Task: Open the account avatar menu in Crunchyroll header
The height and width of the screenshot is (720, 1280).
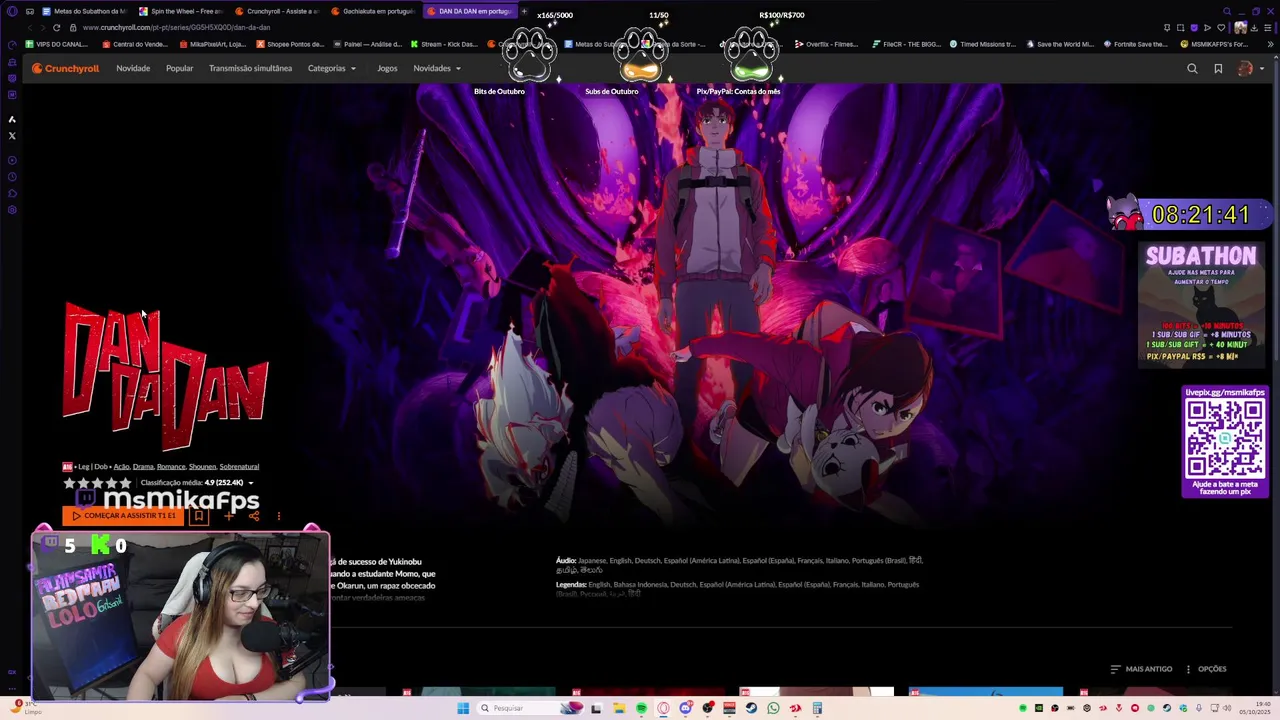Action: (x=1245, y=68)
